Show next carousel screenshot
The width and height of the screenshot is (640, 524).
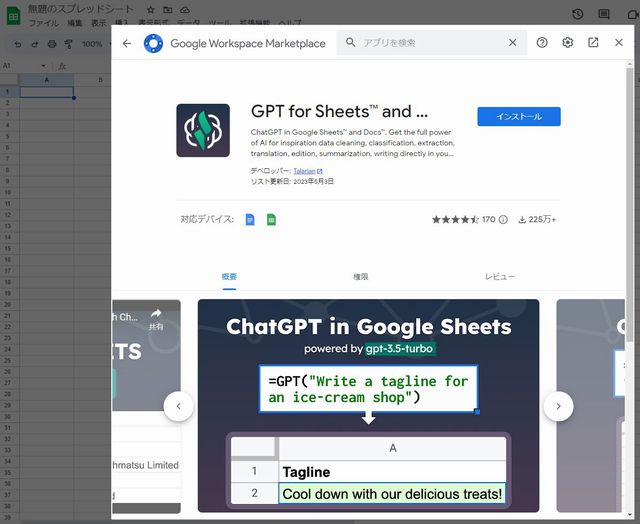click(558, 406)
